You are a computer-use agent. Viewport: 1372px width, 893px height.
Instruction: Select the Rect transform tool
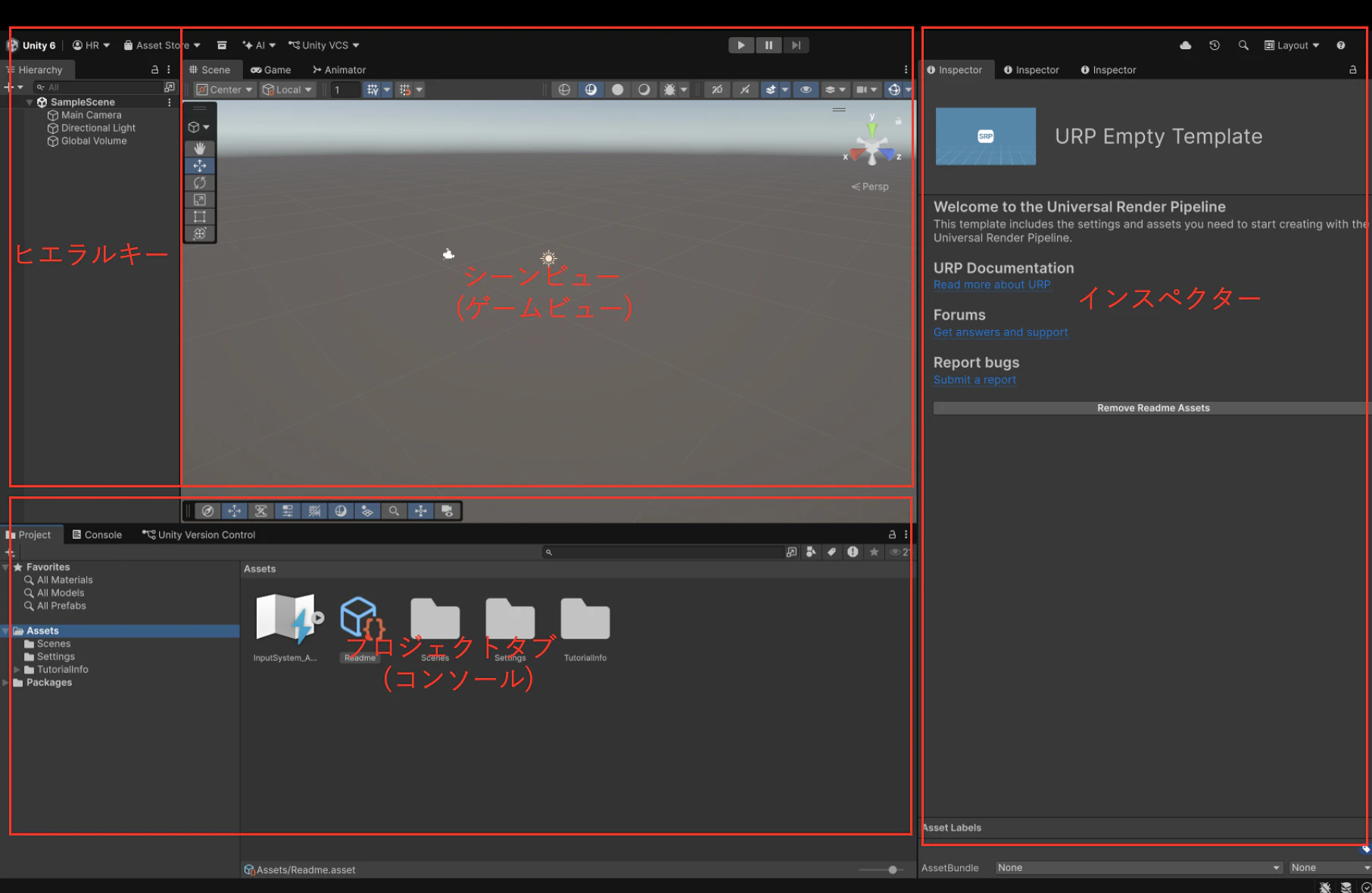coord(200,216)
